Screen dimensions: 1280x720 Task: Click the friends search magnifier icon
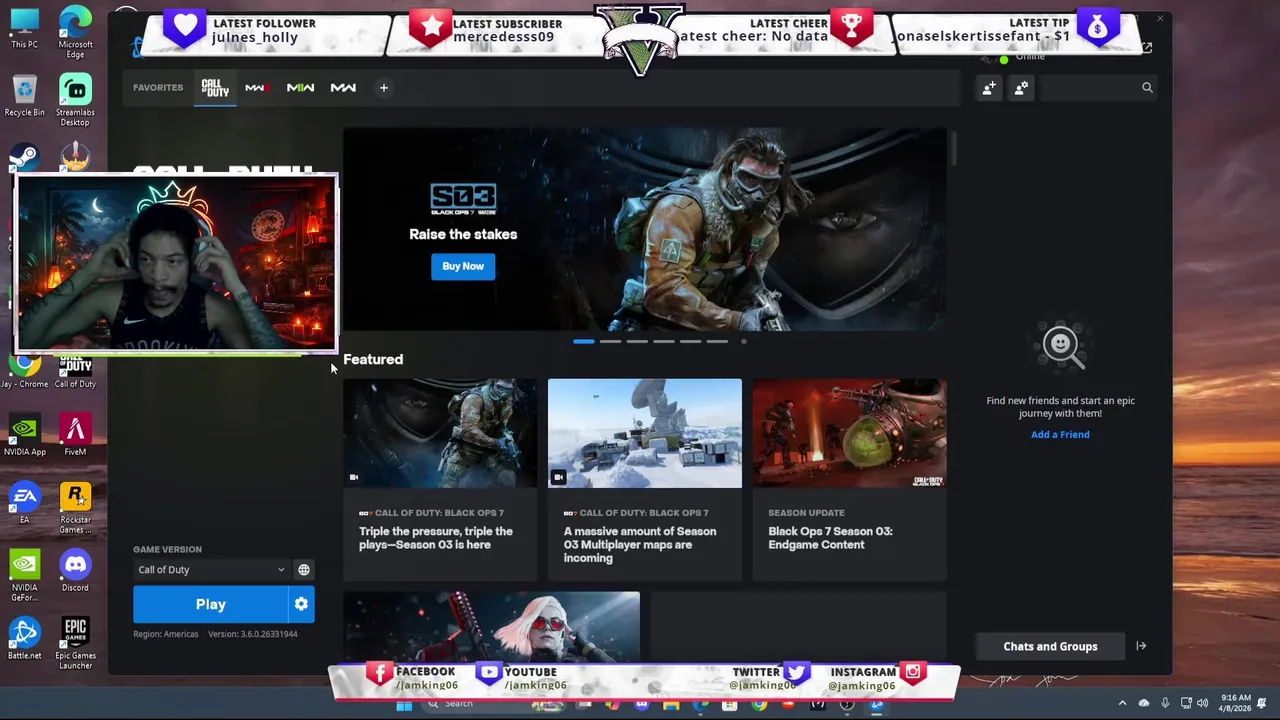(1147, 88)
